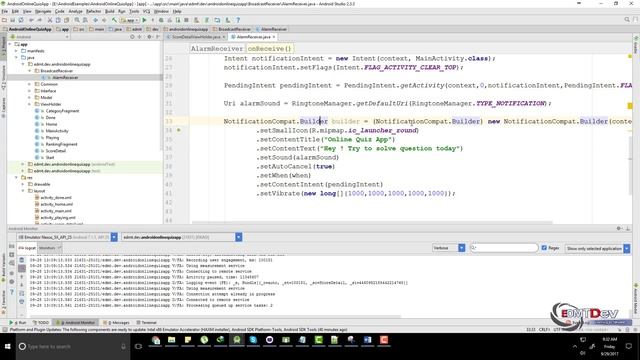Viewport: 640px width, 360px height.
Task: Click the Windows taskbar search box
Action: click(x=73, y=346)
